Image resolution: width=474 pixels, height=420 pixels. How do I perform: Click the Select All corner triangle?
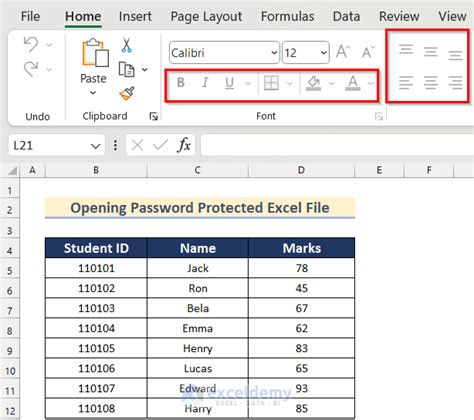(x=13, y=171)
